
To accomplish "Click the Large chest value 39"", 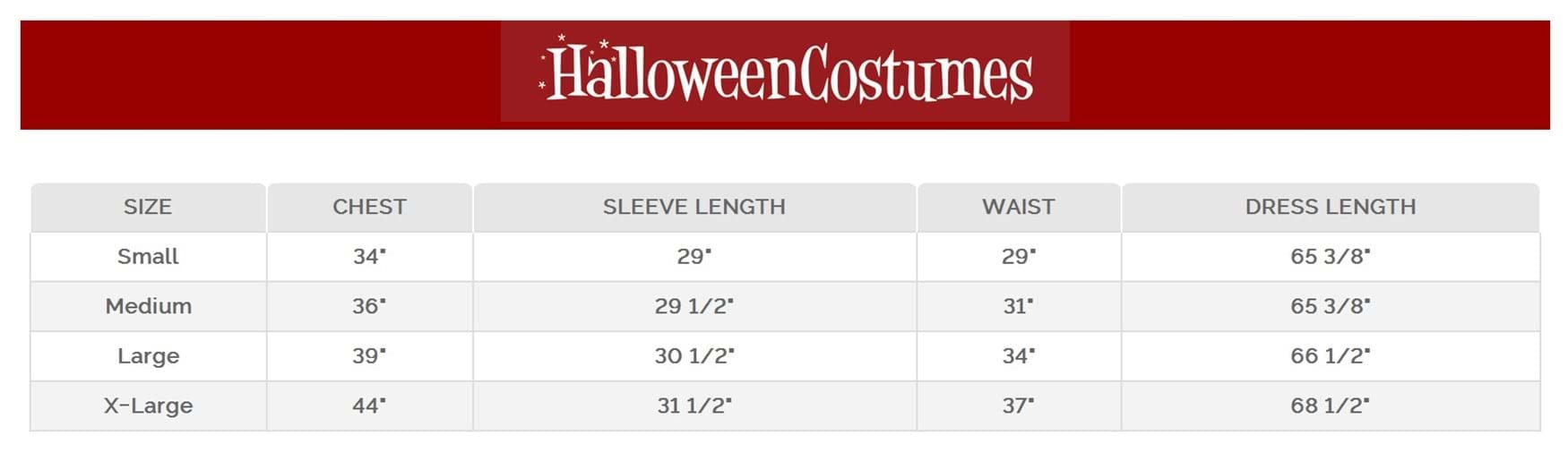I will pos(369,356).
